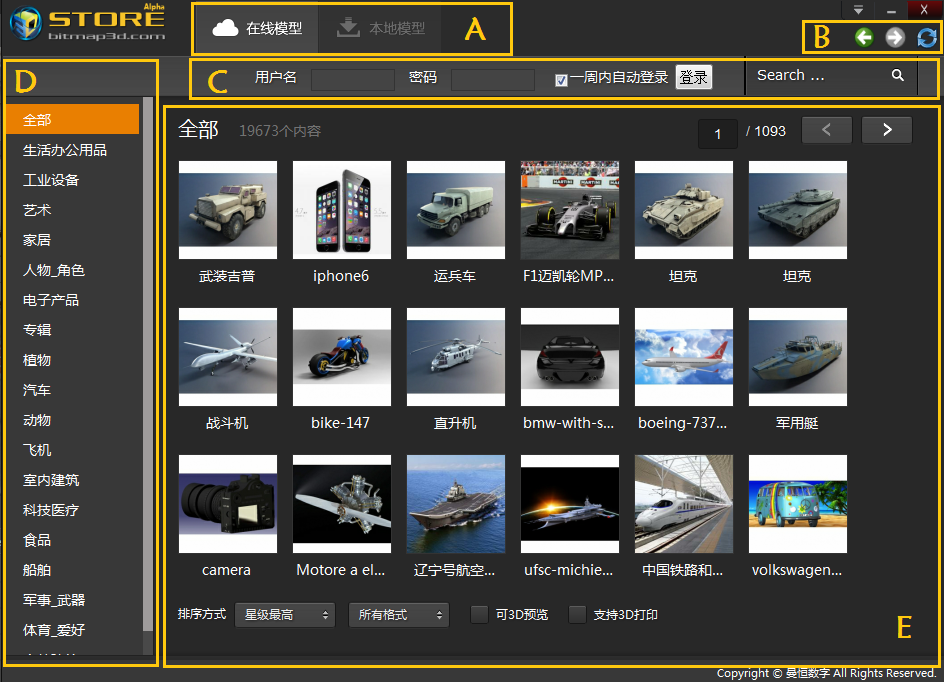Screen dimensions: 944x682
Task: Click the 密码 input field
Action: point(492,79)
